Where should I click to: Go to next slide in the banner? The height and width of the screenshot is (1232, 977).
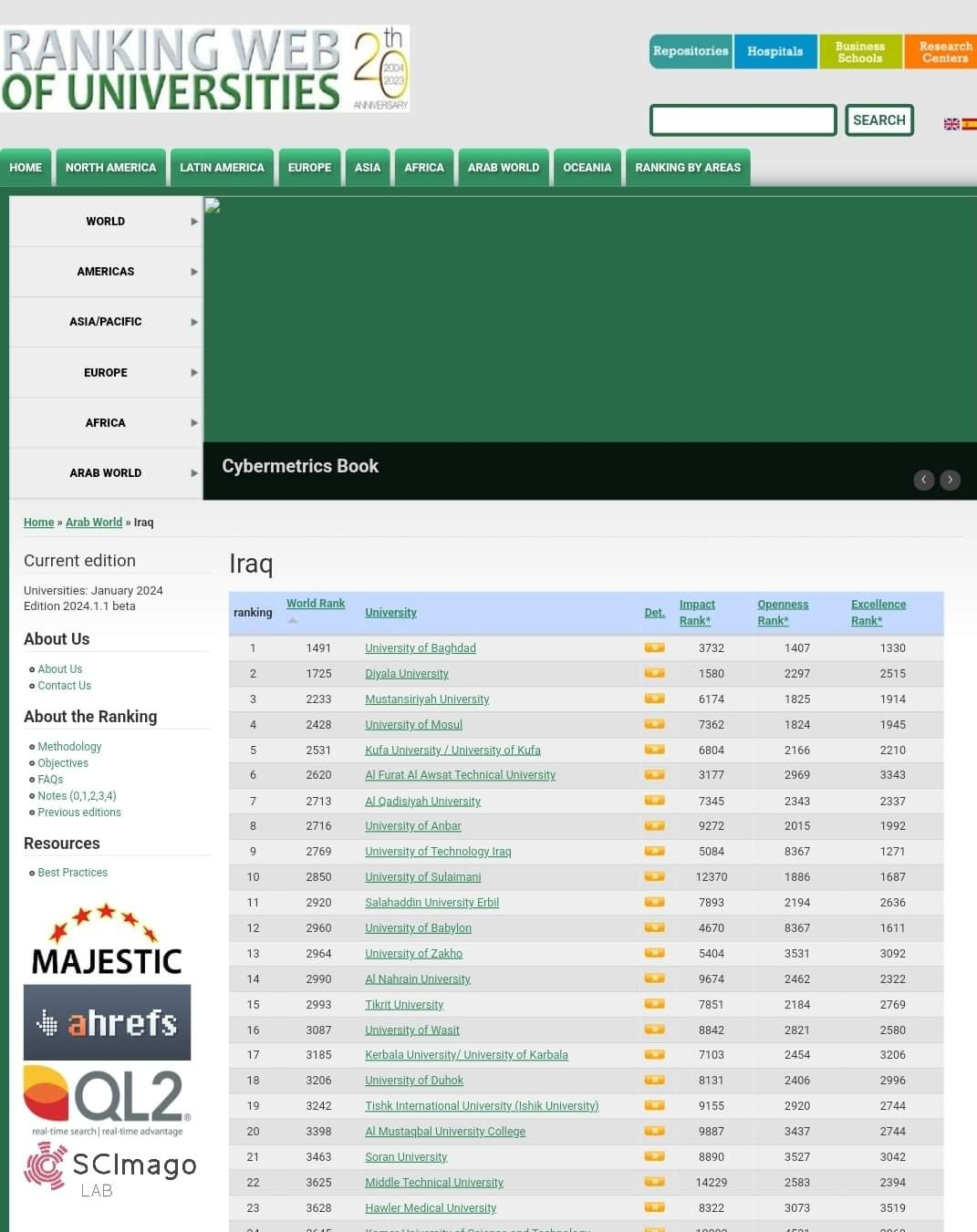(x=951, y=480)
